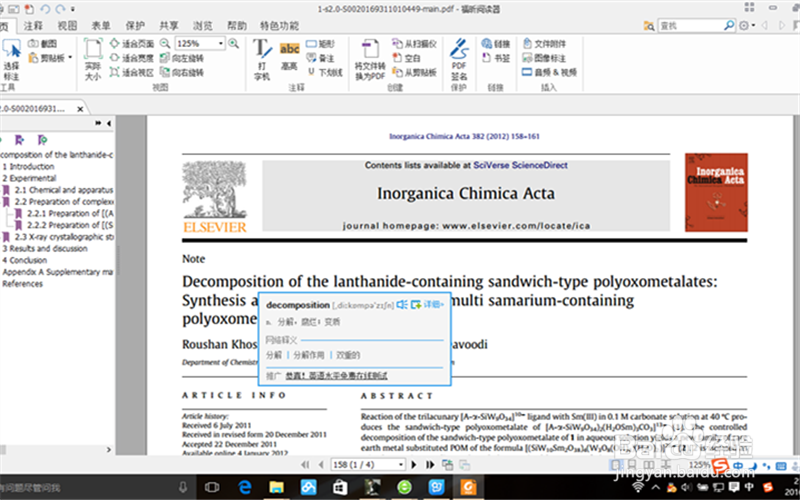
Task: Go to the next page
Action: (414, 465)
